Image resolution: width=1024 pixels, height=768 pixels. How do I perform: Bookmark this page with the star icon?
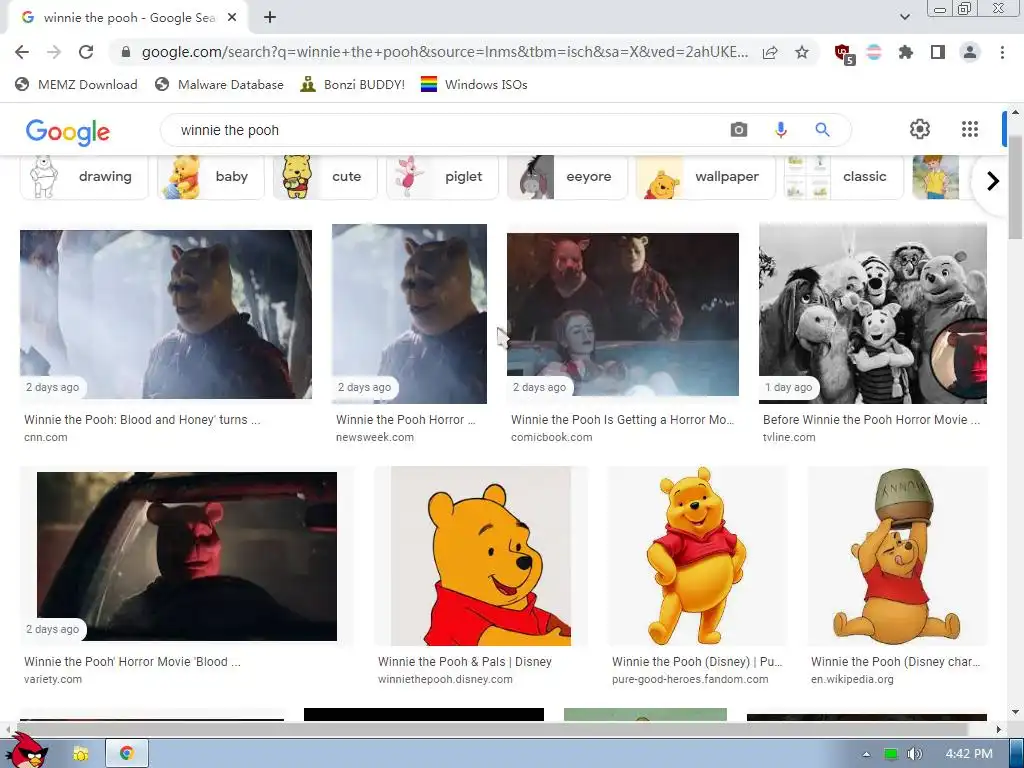coord(802,52)
